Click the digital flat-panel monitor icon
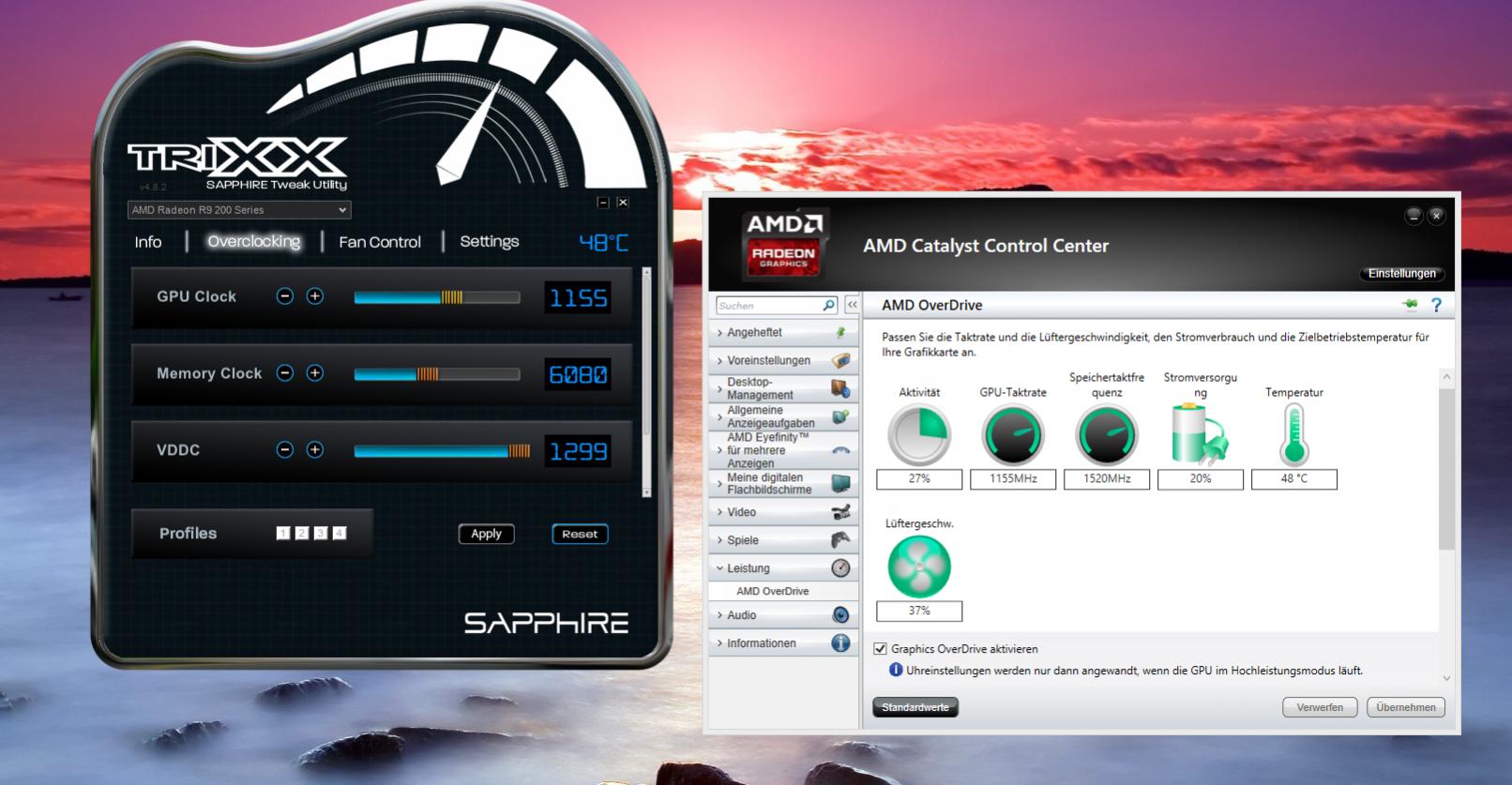Viewport: 1512px width, 785px height. pos(840,484)
